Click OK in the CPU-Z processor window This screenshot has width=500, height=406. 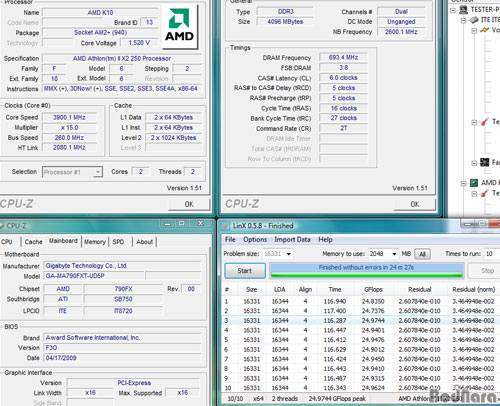pyautogui.click(x=189, y=204)
